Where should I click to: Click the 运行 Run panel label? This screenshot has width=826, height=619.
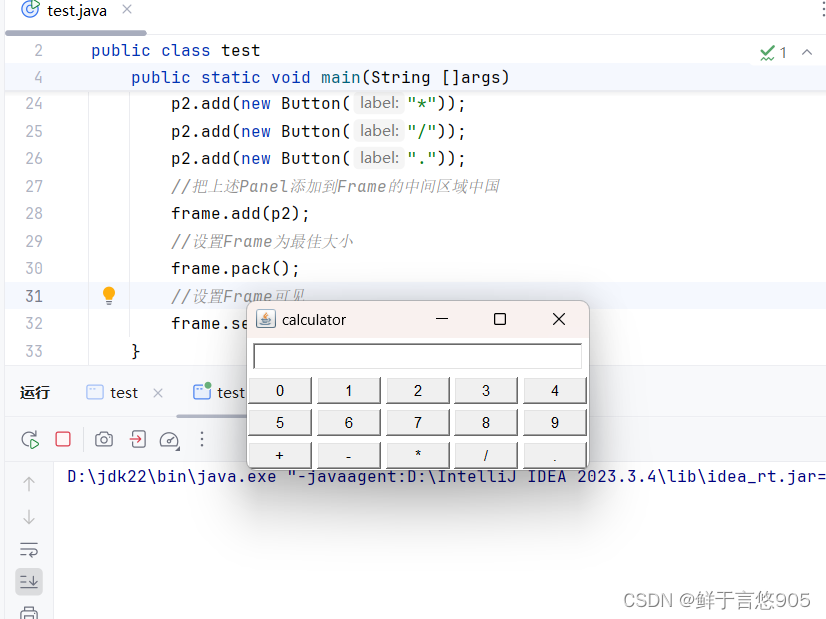coord(35,392)
